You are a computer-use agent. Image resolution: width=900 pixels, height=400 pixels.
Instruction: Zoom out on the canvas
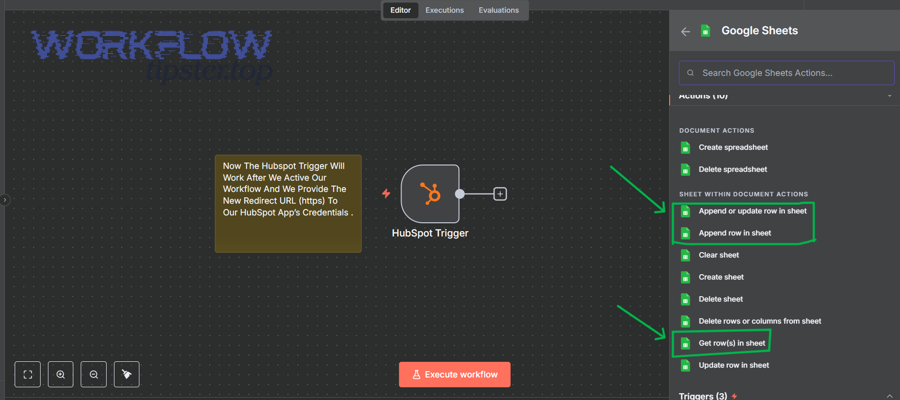tap(94, 375)
